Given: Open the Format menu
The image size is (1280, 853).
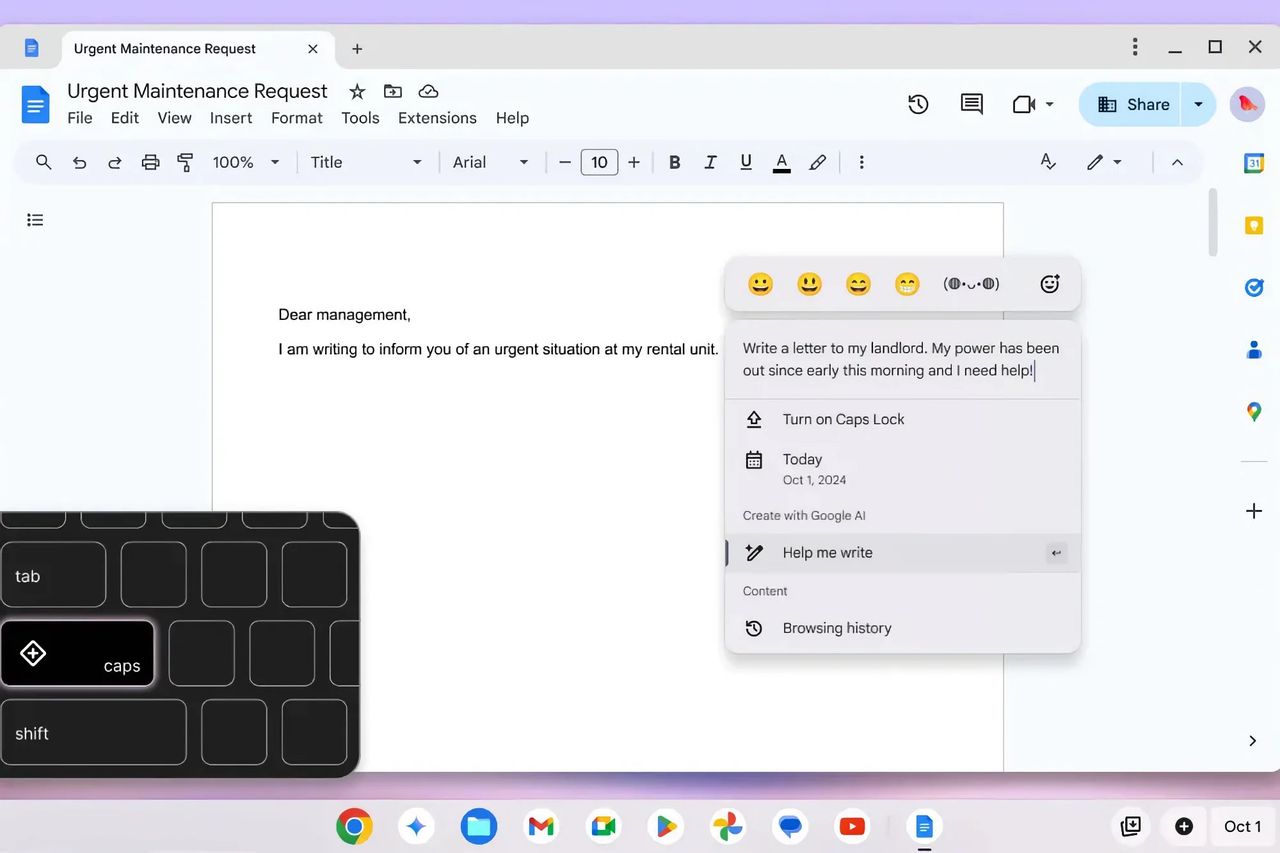Looking at the screenshot, I should coord(296,117).
